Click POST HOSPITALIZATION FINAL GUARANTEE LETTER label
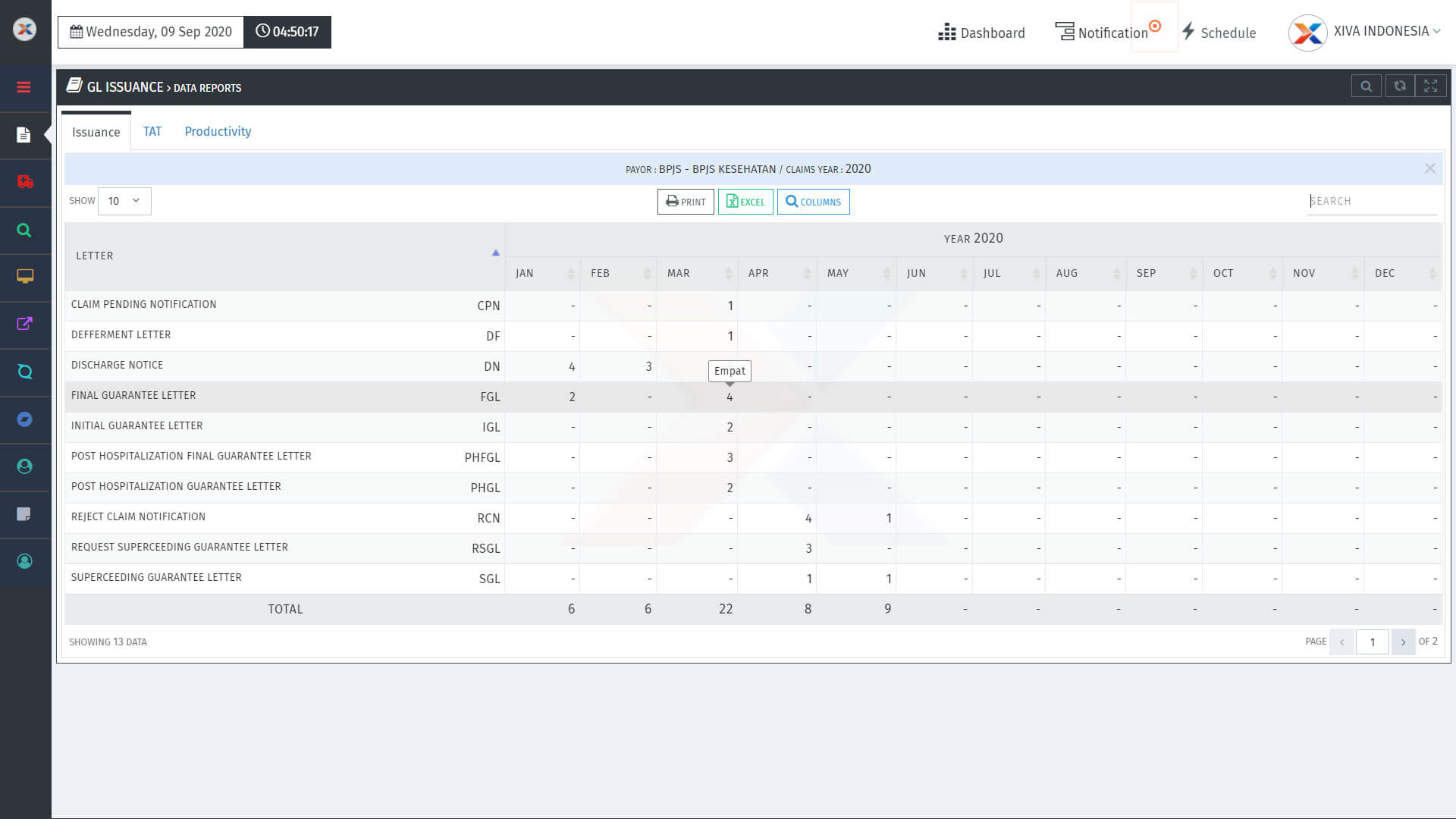1456x819 pixels. tap(191, 456)
